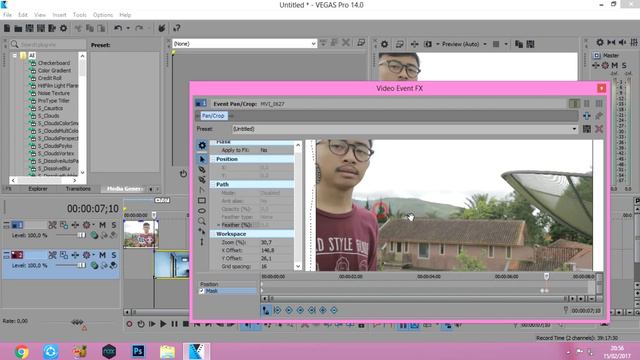This screenshot has width=640, height=360.
Task: Click the Pause button in transport bar
Action: 174,324
